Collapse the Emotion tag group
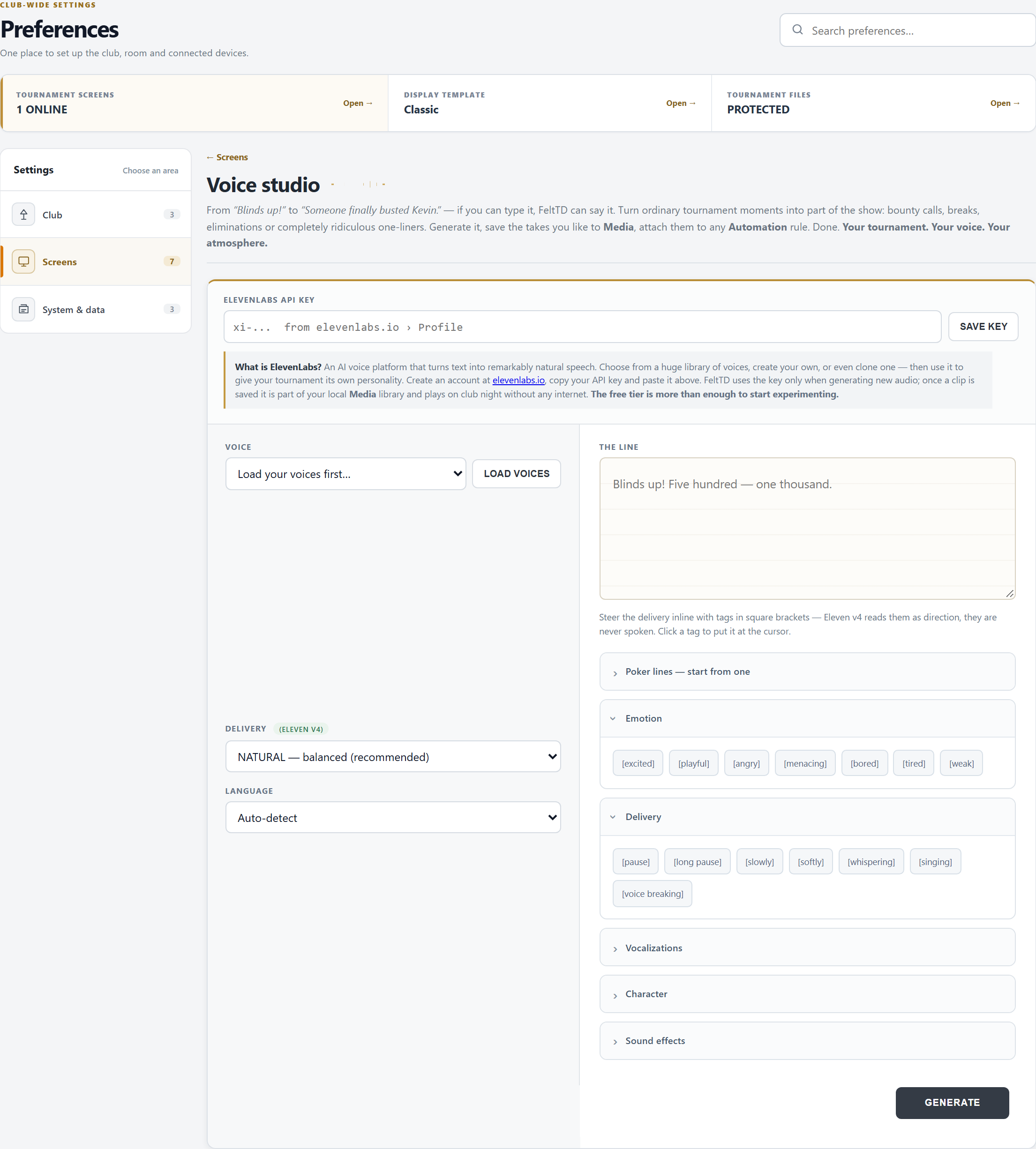Image resolution: width=1036 pixels, height=1149 pixels. (807, 718)
